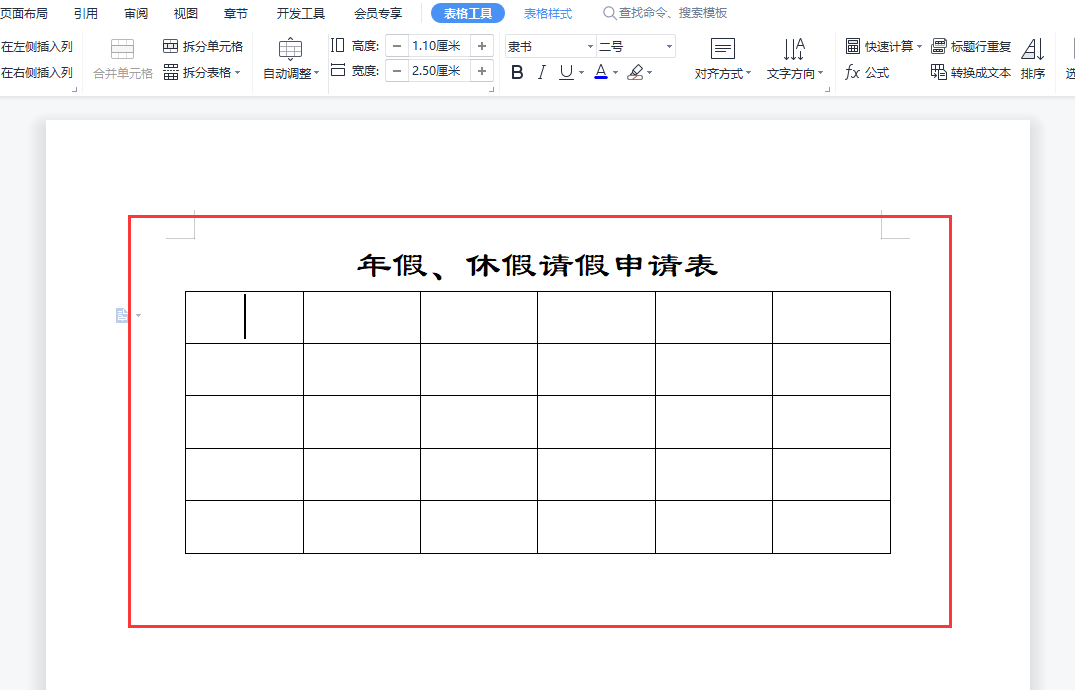Click 拆分表格 to split the table

198,72
